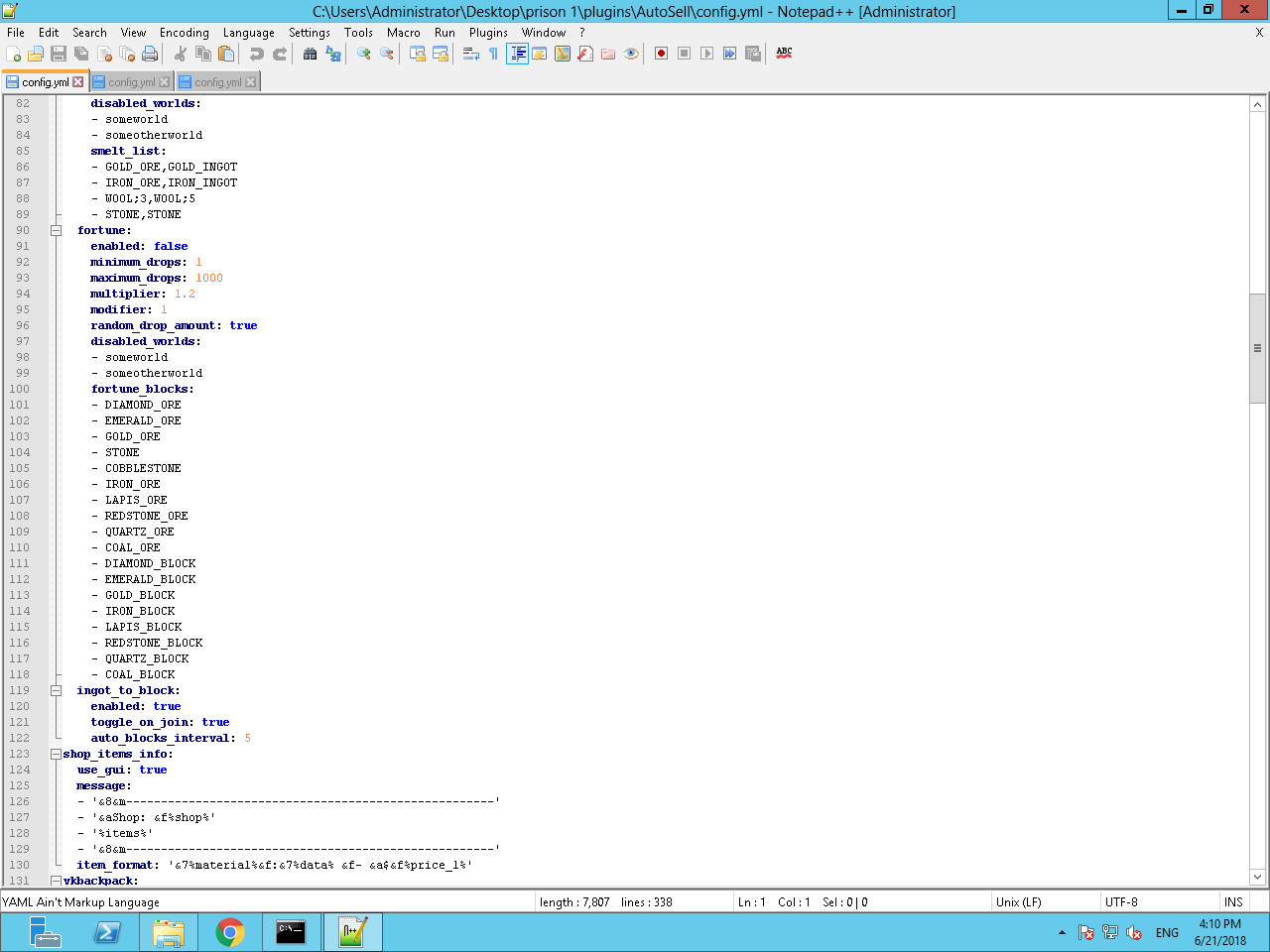Open Chrome from the taskbar
Image resolution: width=1270 pixels, height=952 pixels.
click(229, 932)
